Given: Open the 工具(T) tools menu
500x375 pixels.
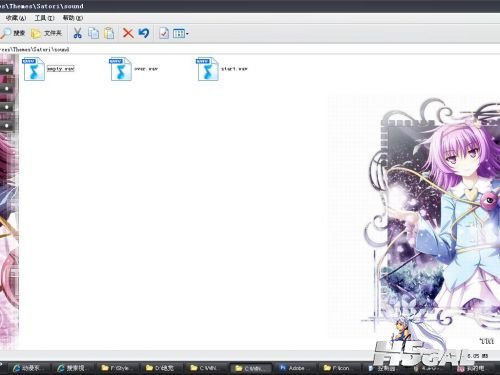Looking at the screenshot, I should click(44, 18).
